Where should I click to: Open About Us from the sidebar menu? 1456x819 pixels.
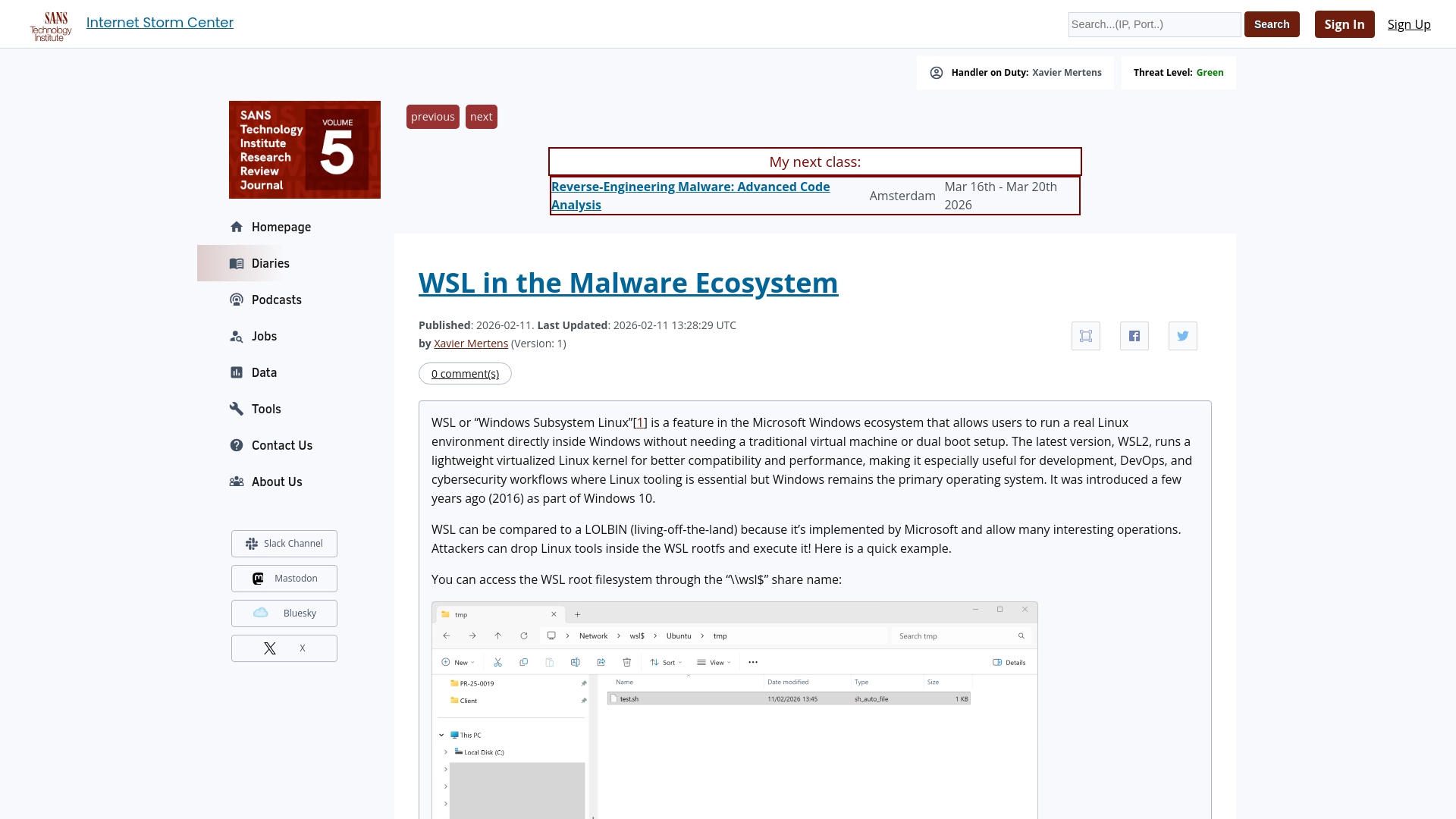coord(275,482)
